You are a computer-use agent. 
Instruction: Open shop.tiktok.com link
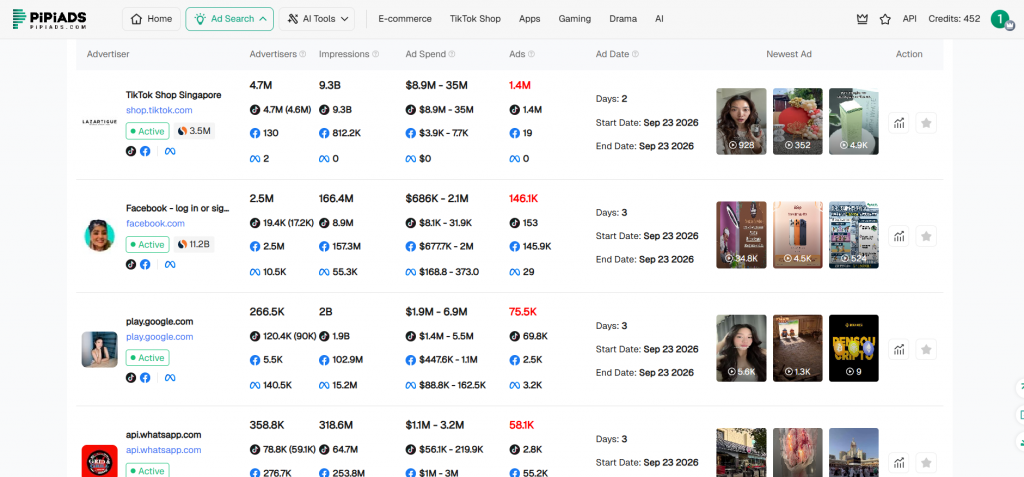(x=159, y=110)
